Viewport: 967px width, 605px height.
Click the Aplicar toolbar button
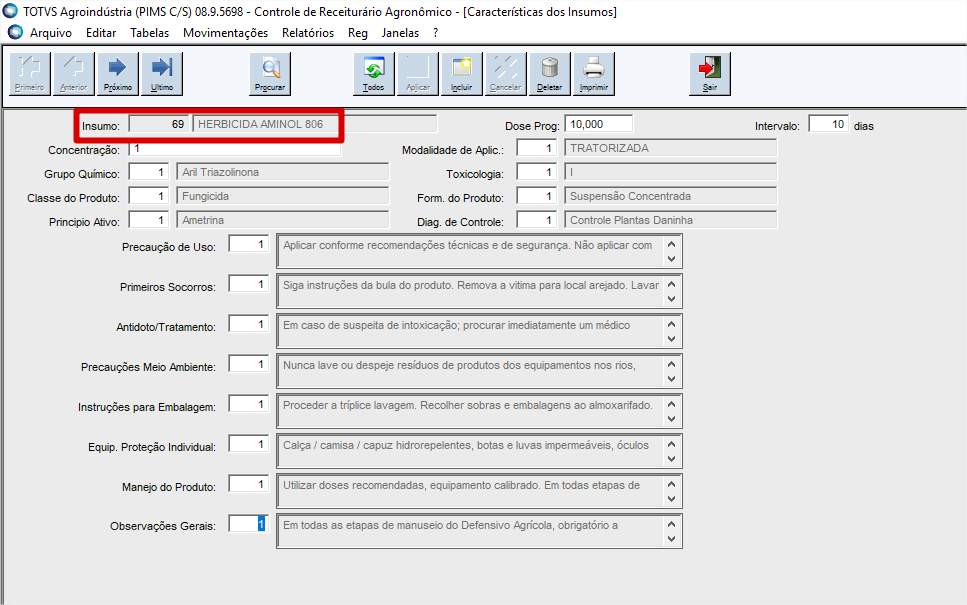(x=418, y=73)
